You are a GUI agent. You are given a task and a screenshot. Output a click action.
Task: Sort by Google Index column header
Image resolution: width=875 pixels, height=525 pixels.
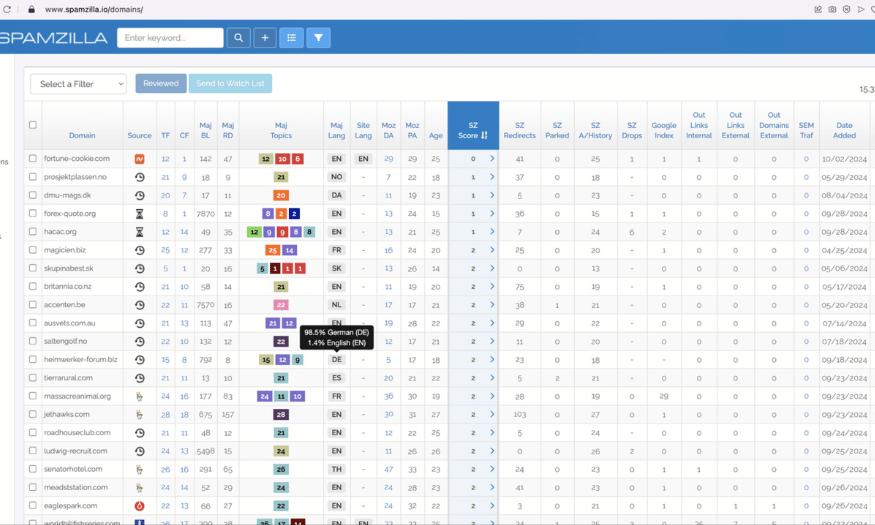pos(664,131)
